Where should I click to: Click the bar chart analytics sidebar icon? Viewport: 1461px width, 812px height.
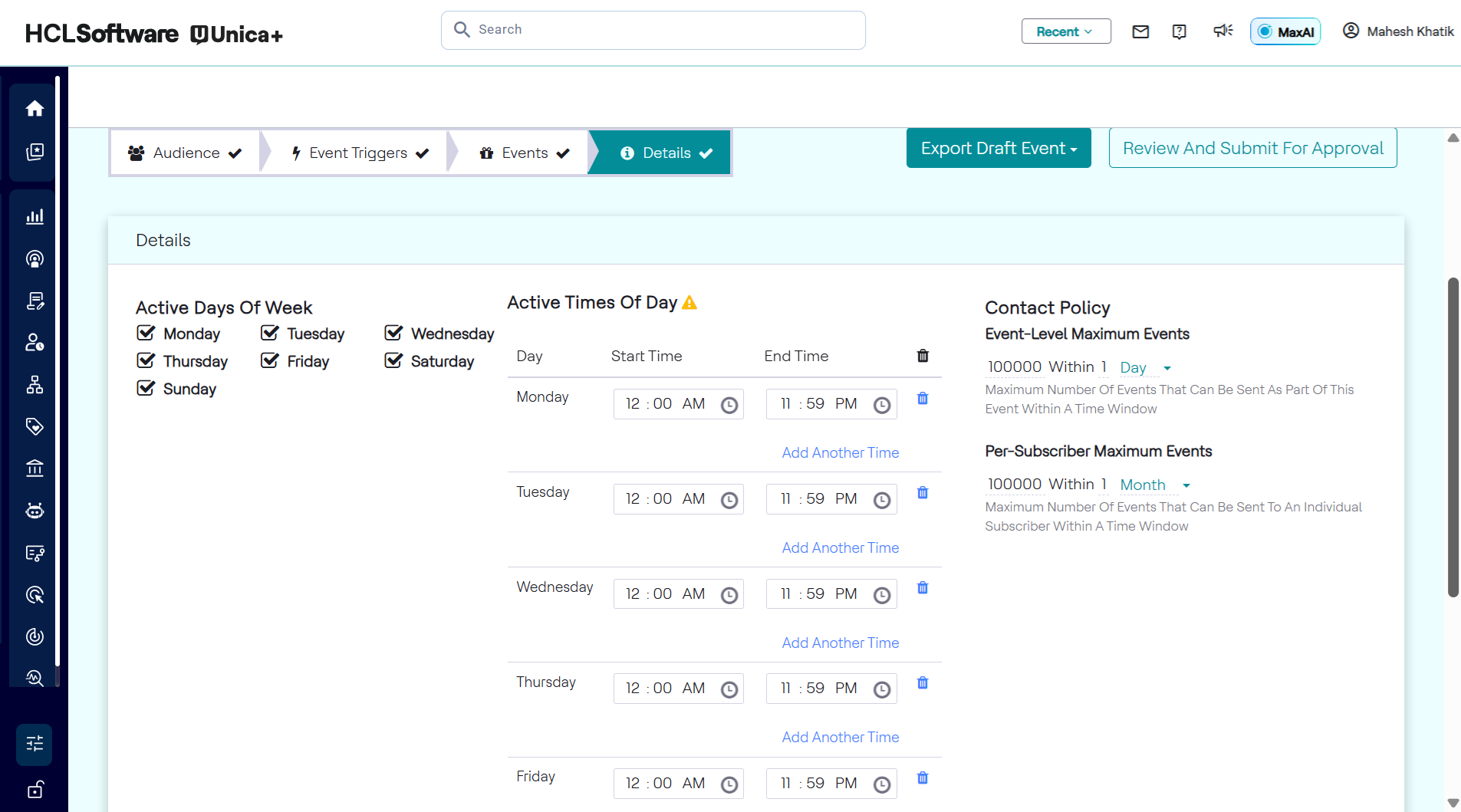tap(35, 217)
